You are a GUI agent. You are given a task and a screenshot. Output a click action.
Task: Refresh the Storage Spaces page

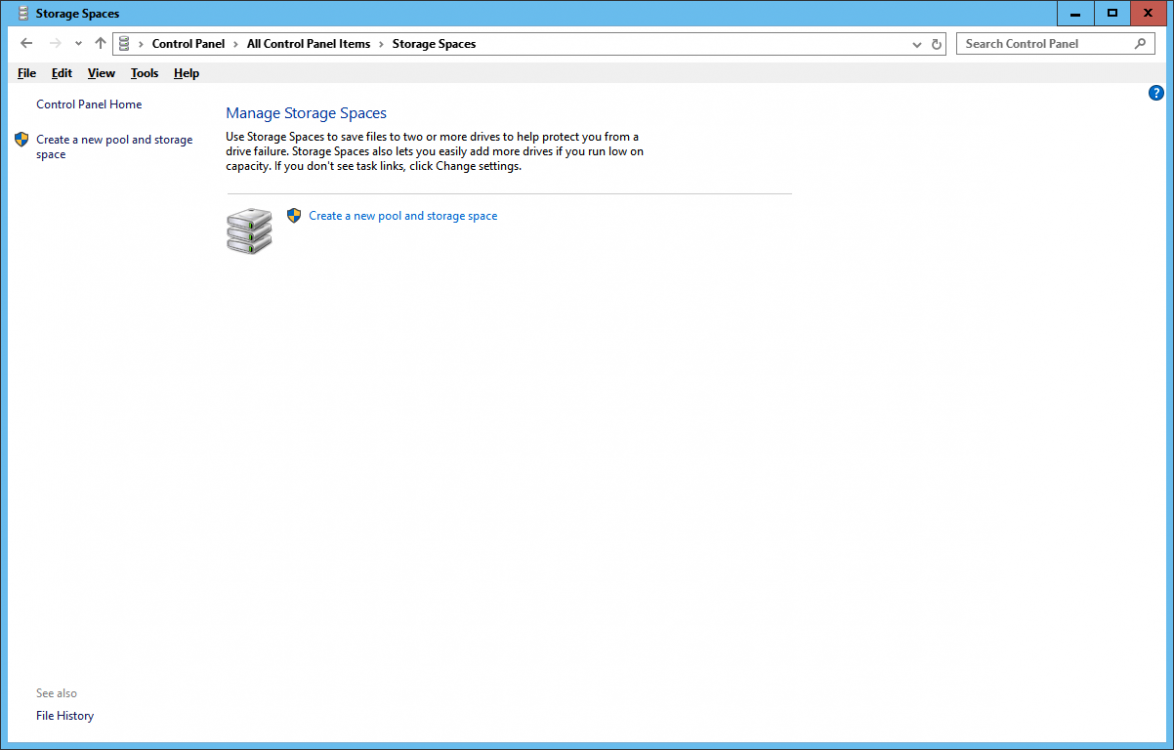(x=936, y=44)
